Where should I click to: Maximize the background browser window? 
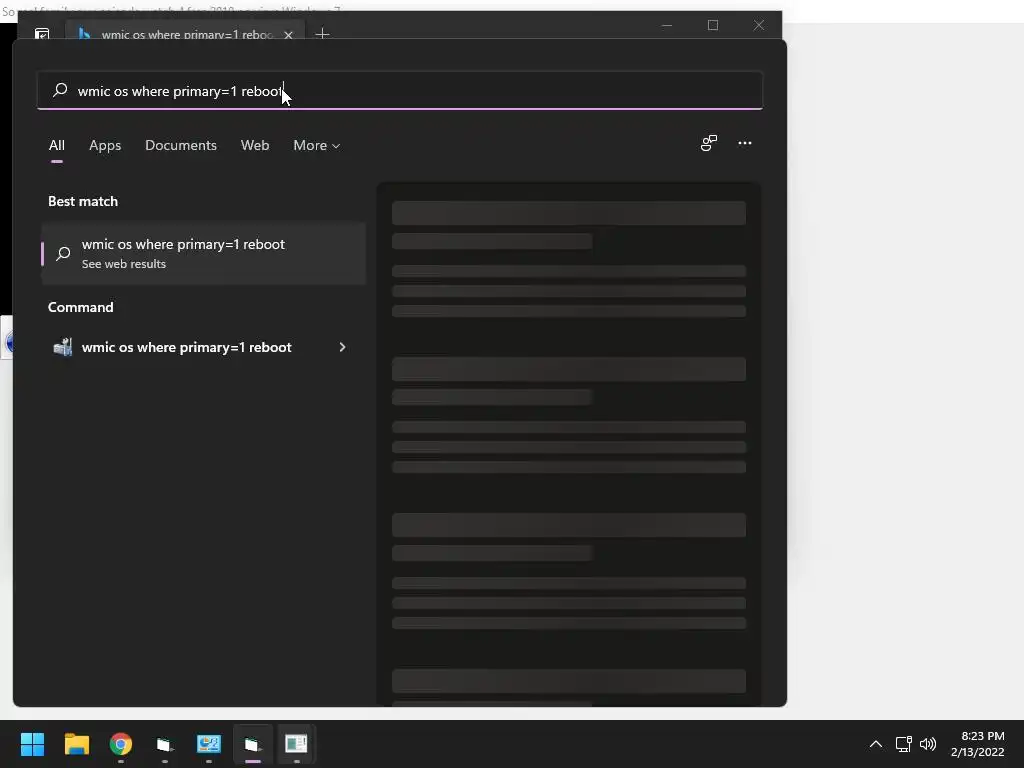tap(712, 25)
